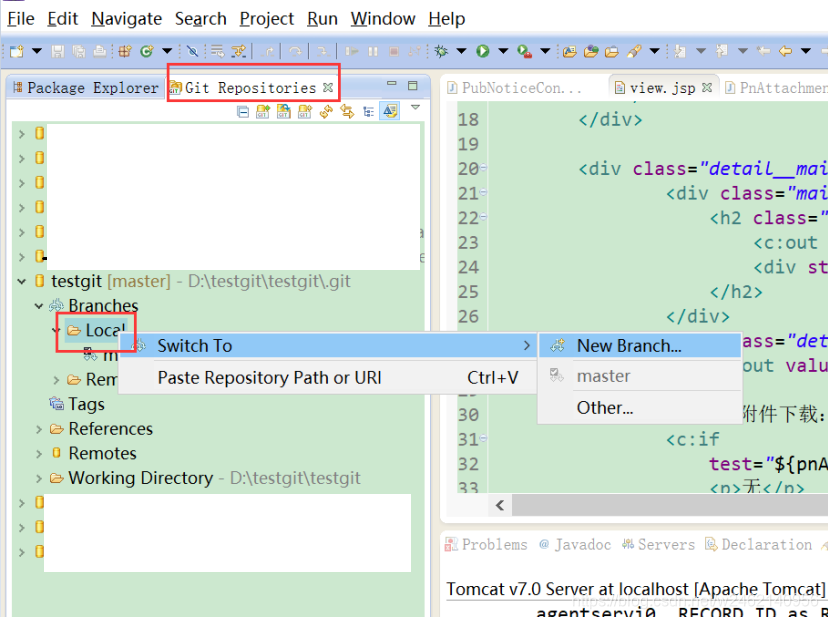
Task: Open the Search toolbar dropdown arrow
Action: click(x=654, y=51)
